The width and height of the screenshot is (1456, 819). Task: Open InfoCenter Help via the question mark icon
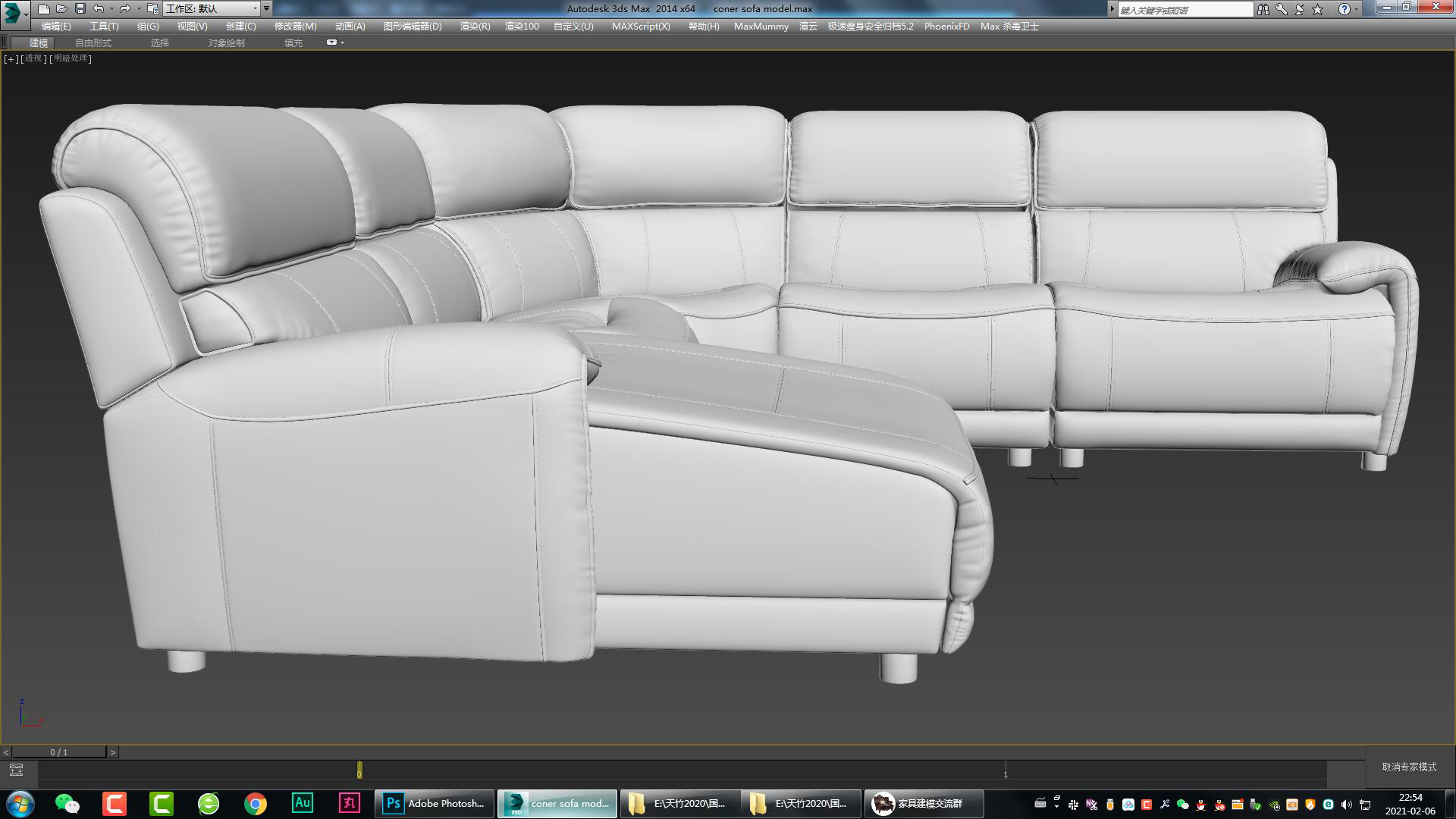pyautogui.click(x=1344, y=9)
